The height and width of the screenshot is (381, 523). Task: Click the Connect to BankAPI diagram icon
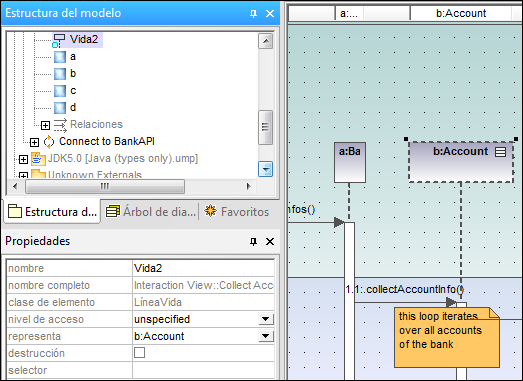[x=49, y=142]
